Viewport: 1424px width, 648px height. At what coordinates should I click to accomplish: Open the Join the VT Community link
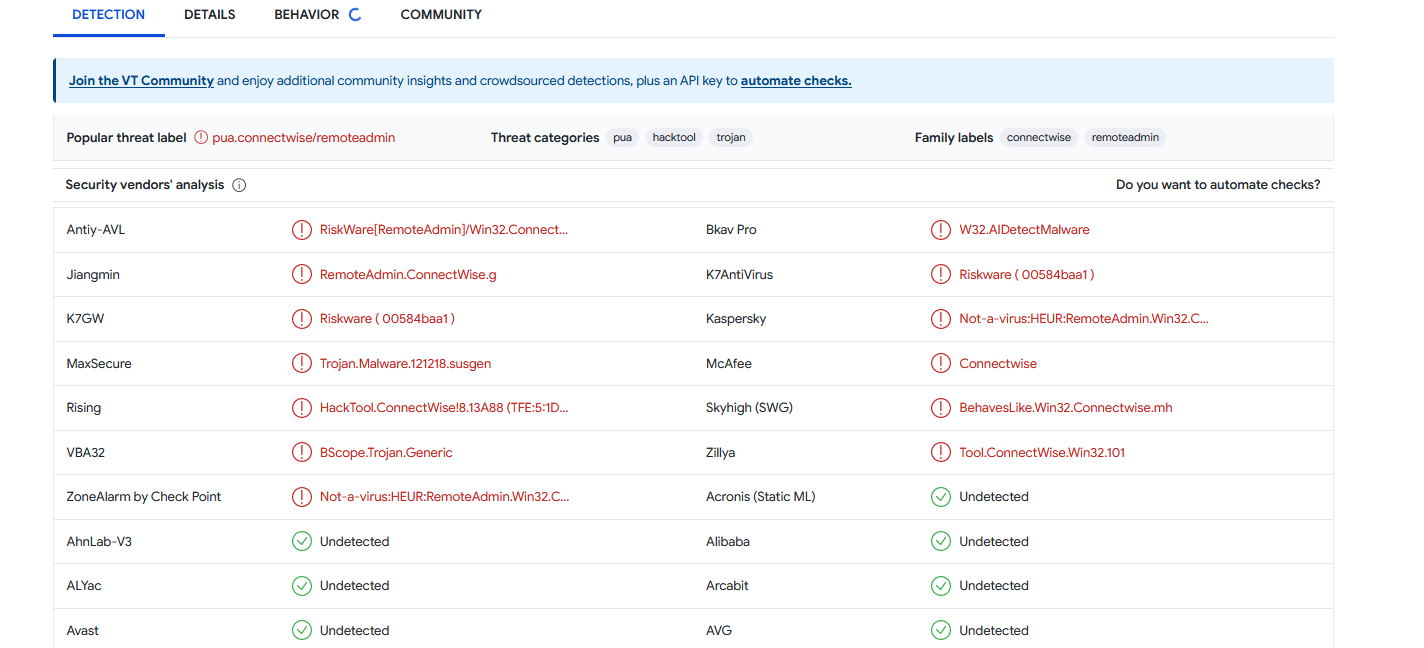tap(141, 81)
